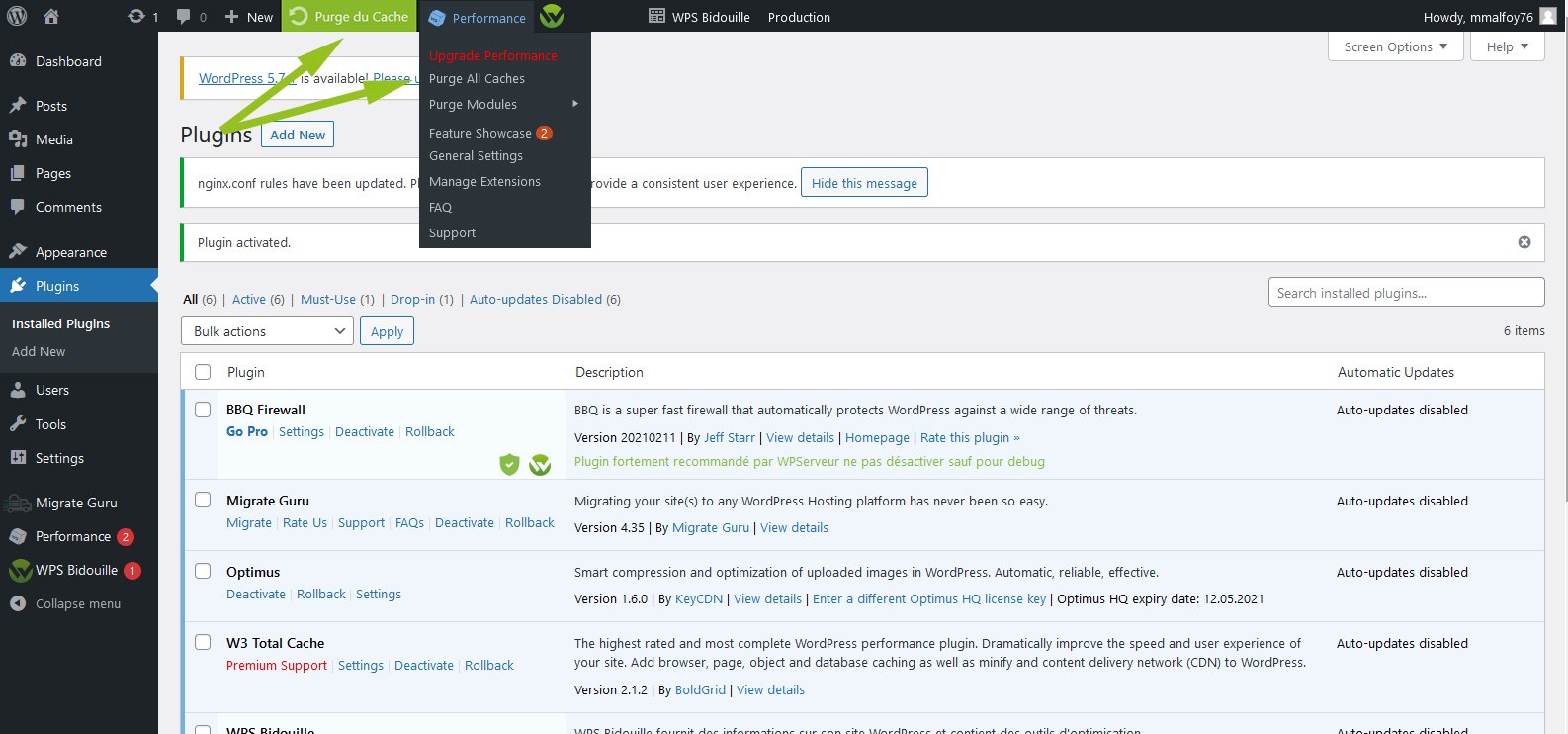This screenshot has height=734, width=1568.
Task: Click the updates refresh icon
Action: 136,17
